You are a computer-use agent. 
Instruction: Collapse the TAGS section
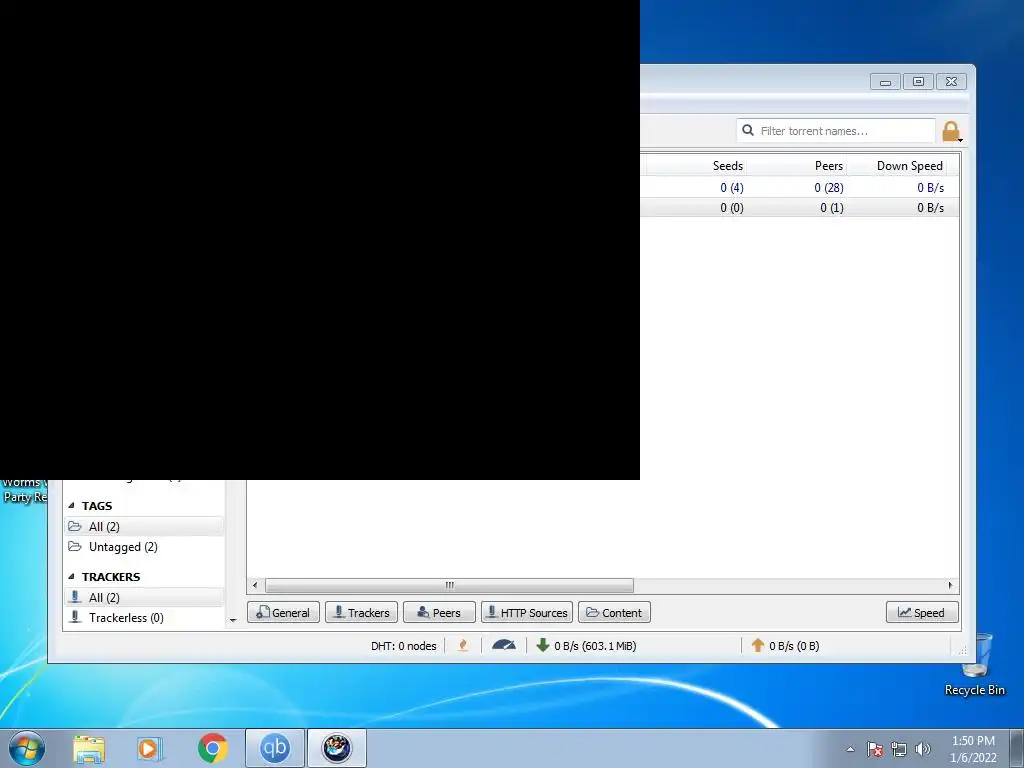(71, 505)
